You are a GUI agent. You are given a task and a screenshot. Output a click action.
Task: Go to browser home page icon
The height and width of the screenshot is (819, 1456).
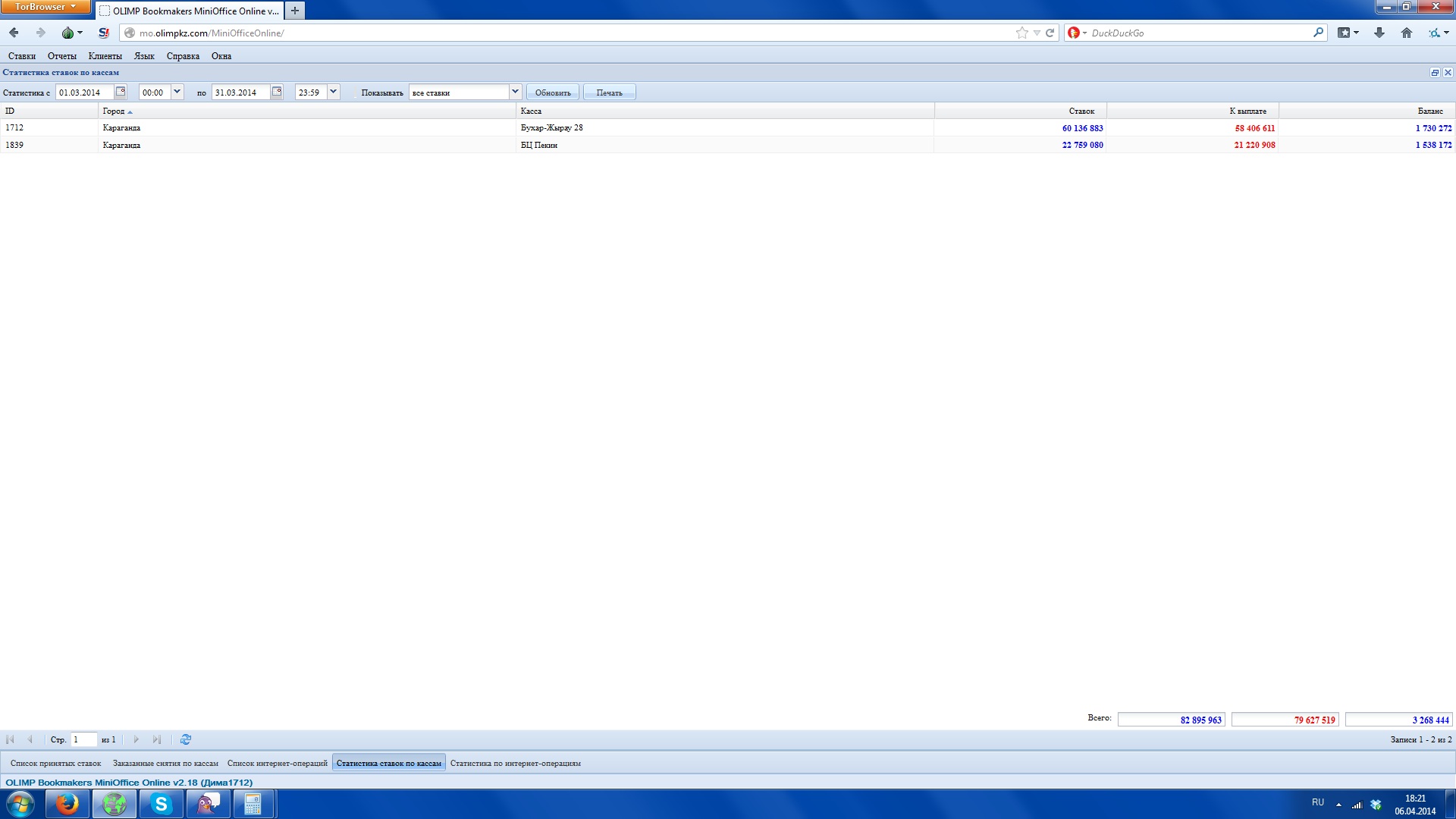[x=1407, y=33]
